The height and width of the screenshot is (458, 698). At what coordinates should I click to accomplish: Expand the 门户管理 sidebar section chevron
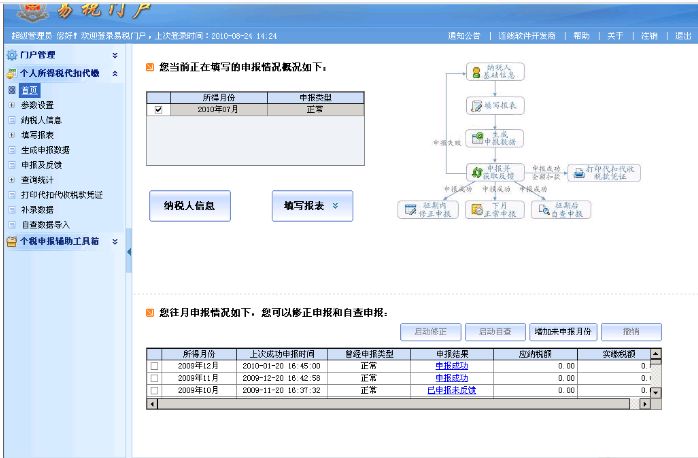(x=115, y=55)
